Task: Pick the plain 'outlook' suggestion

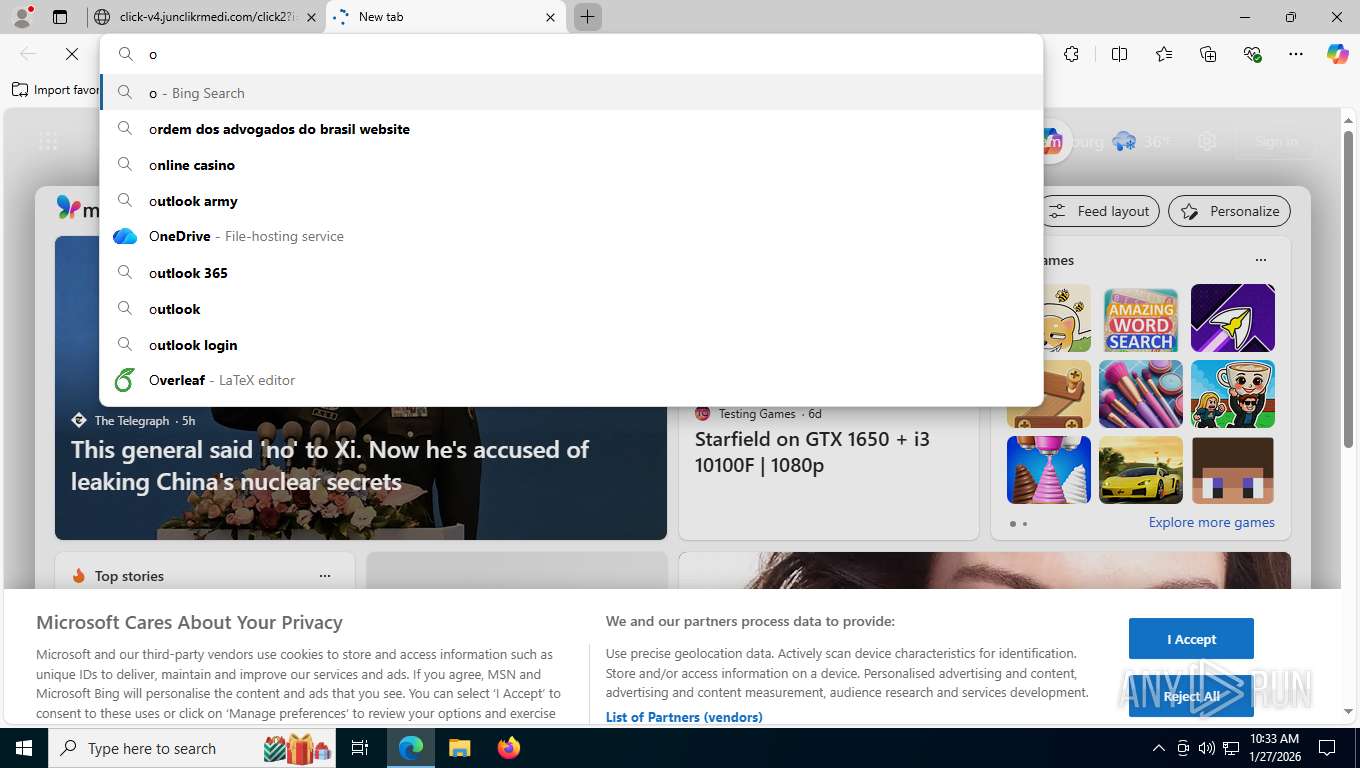Action: (x=571, y=309)
